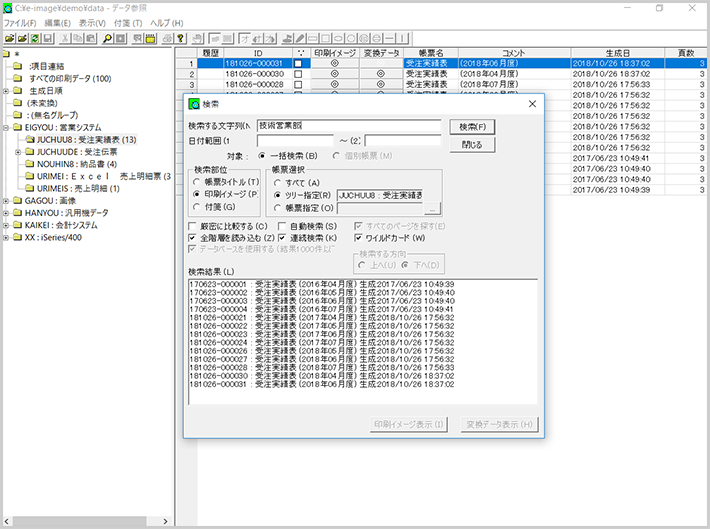Viewport: 710px width, 529px height.
Task: Click the converted data icon in first row
Action: [x=380, y=63]
